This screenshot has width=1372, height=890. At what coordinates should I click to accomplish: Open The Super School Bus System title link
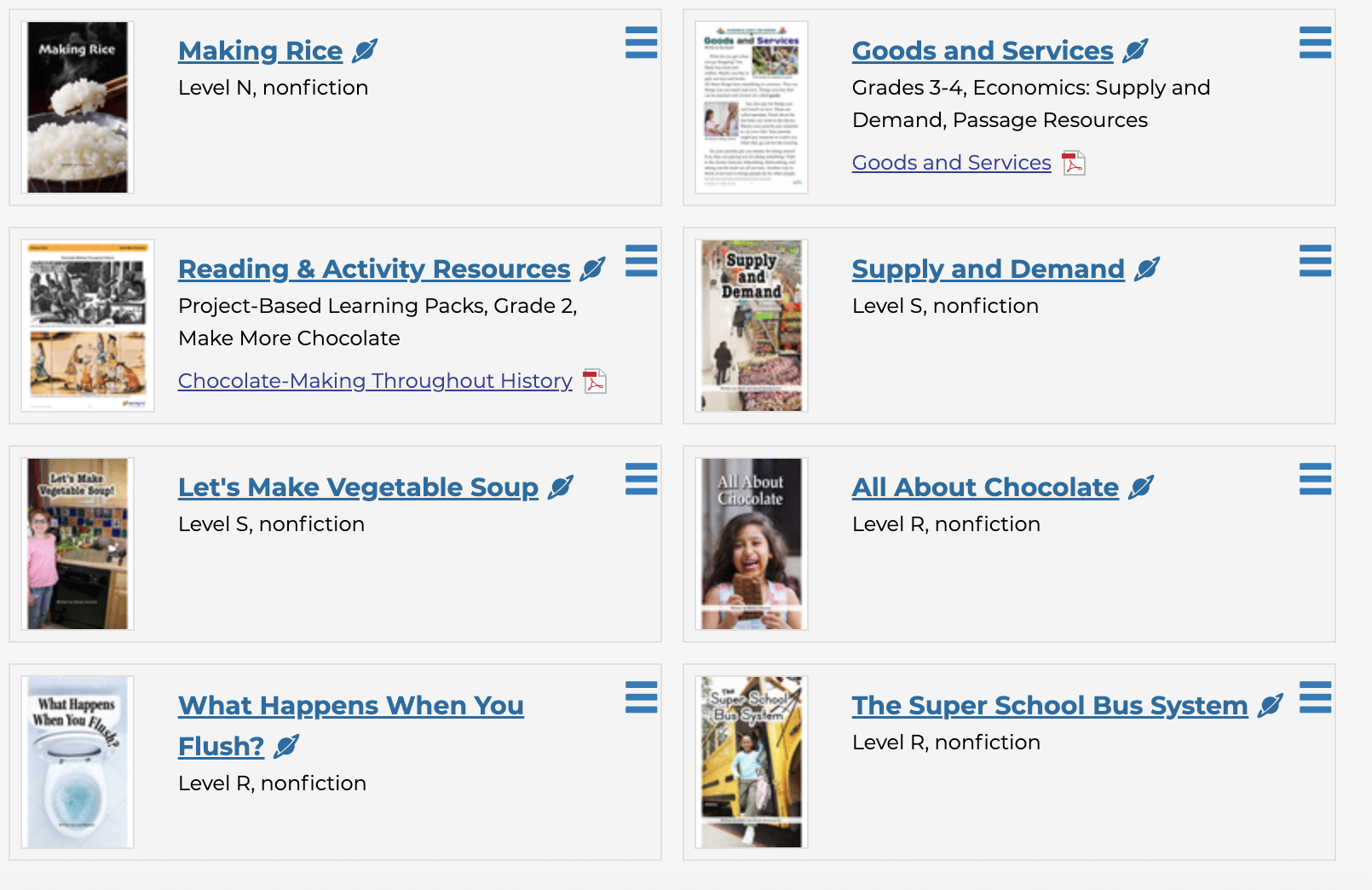tap(1049, 706)
